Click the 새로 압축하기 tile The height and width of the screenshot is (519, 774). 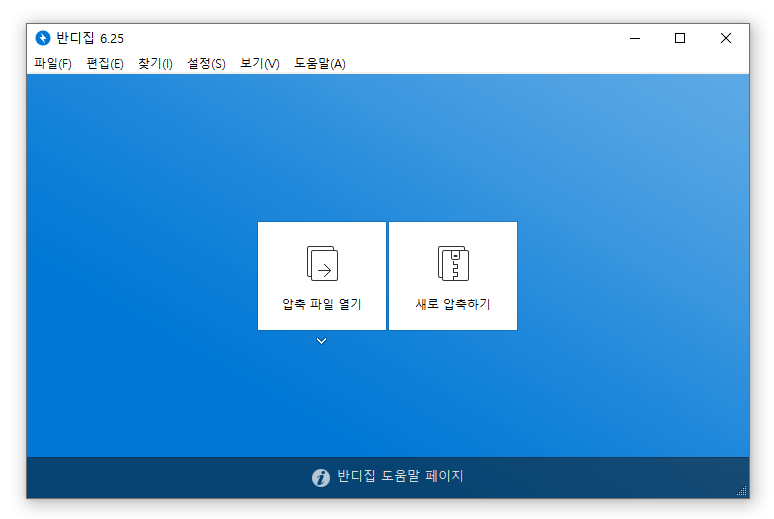click(453, 276)
